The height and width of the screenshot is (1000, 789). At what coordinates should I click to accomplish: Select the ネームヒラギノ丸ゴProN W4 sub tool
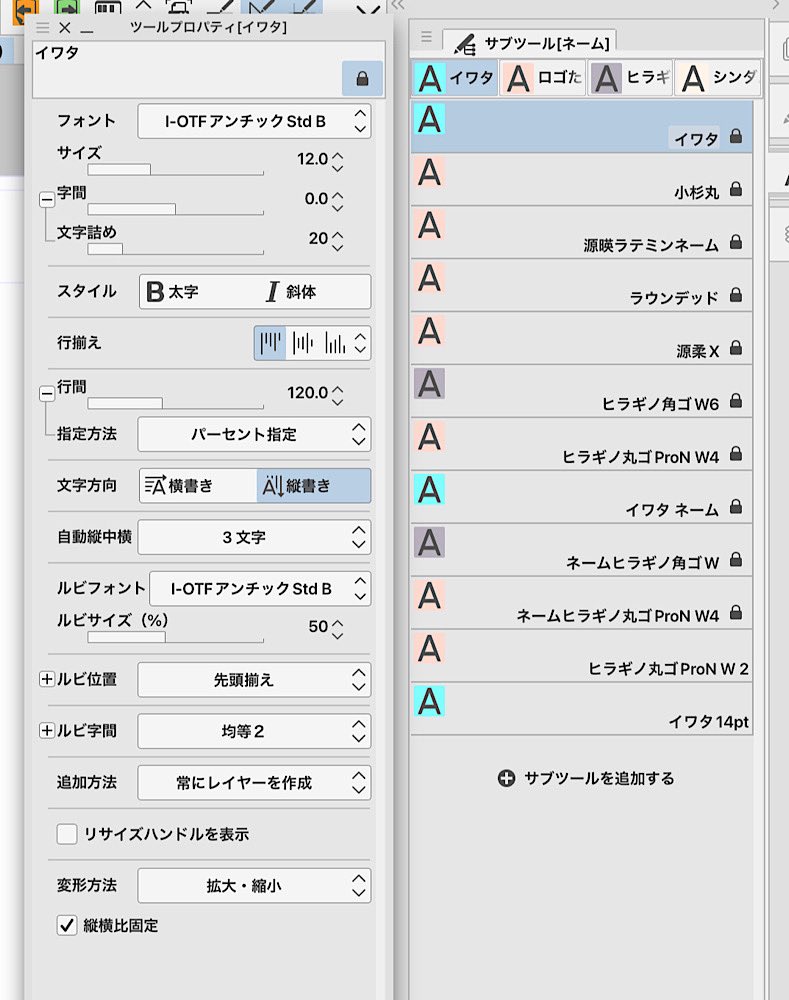tap(582, 603)
